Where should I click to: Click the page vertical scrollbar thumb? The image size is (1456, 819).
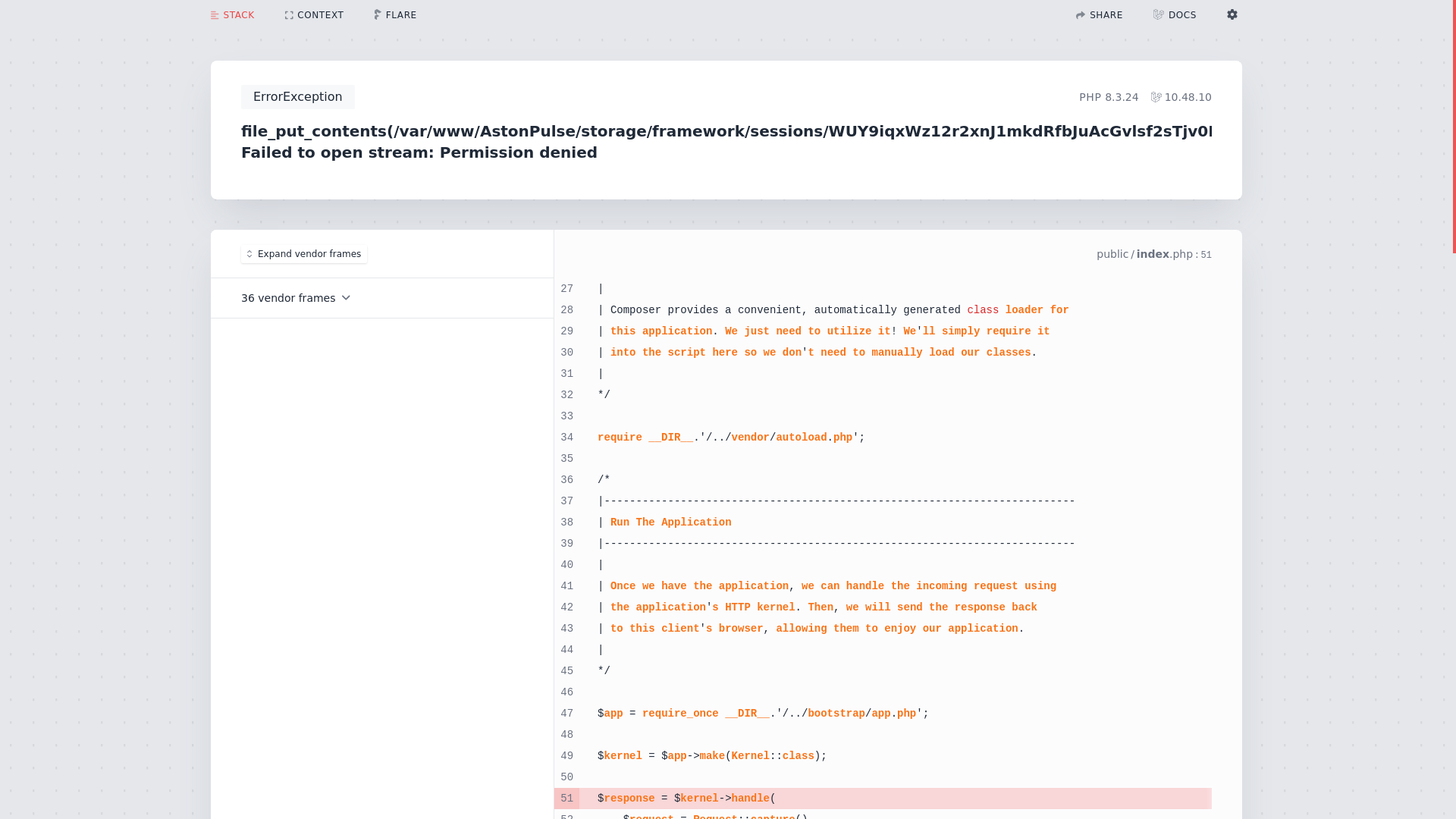click(1454, 127)
